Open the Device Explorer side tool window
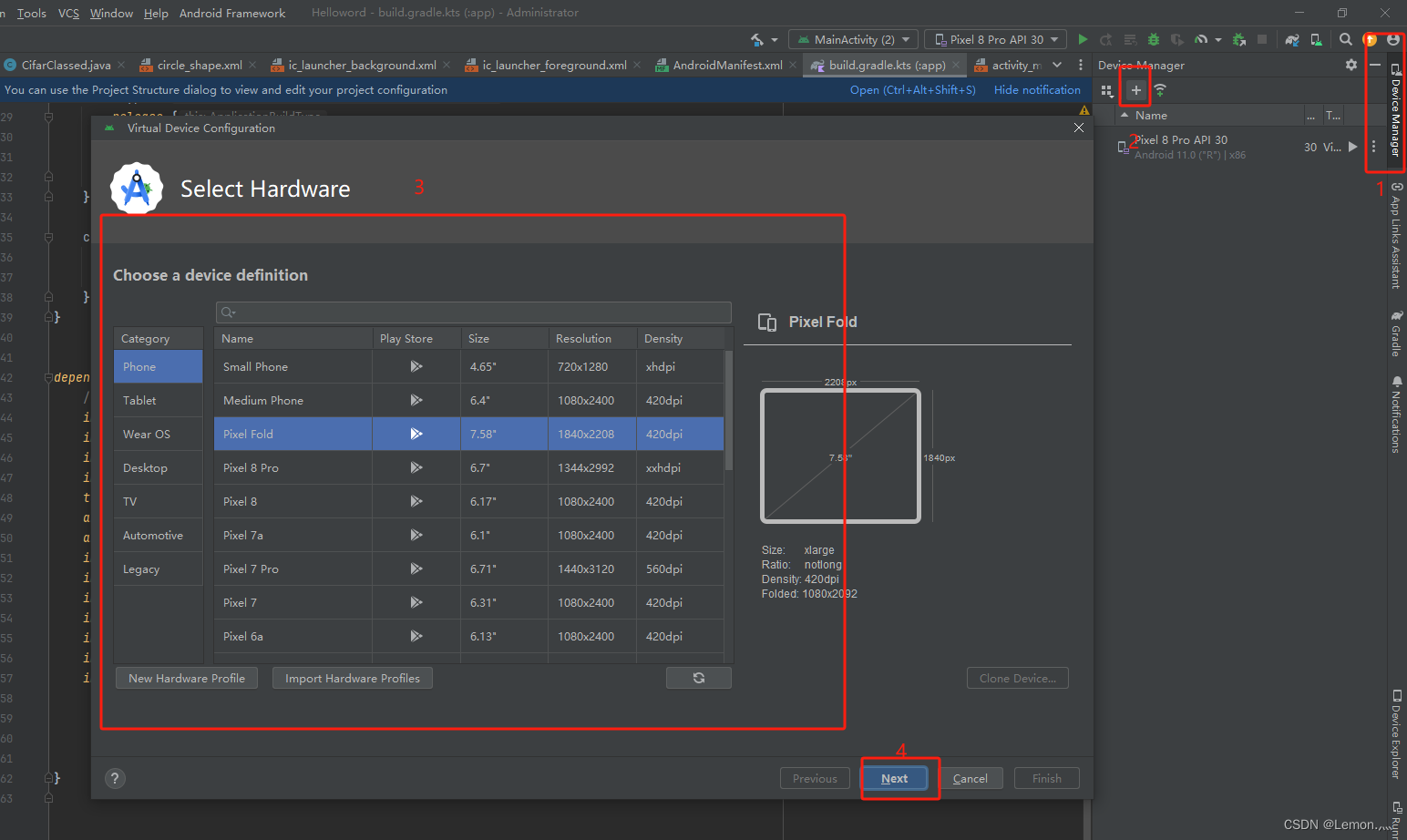The width and height of the screenshot is (1407, 840). coord(1395,735)
